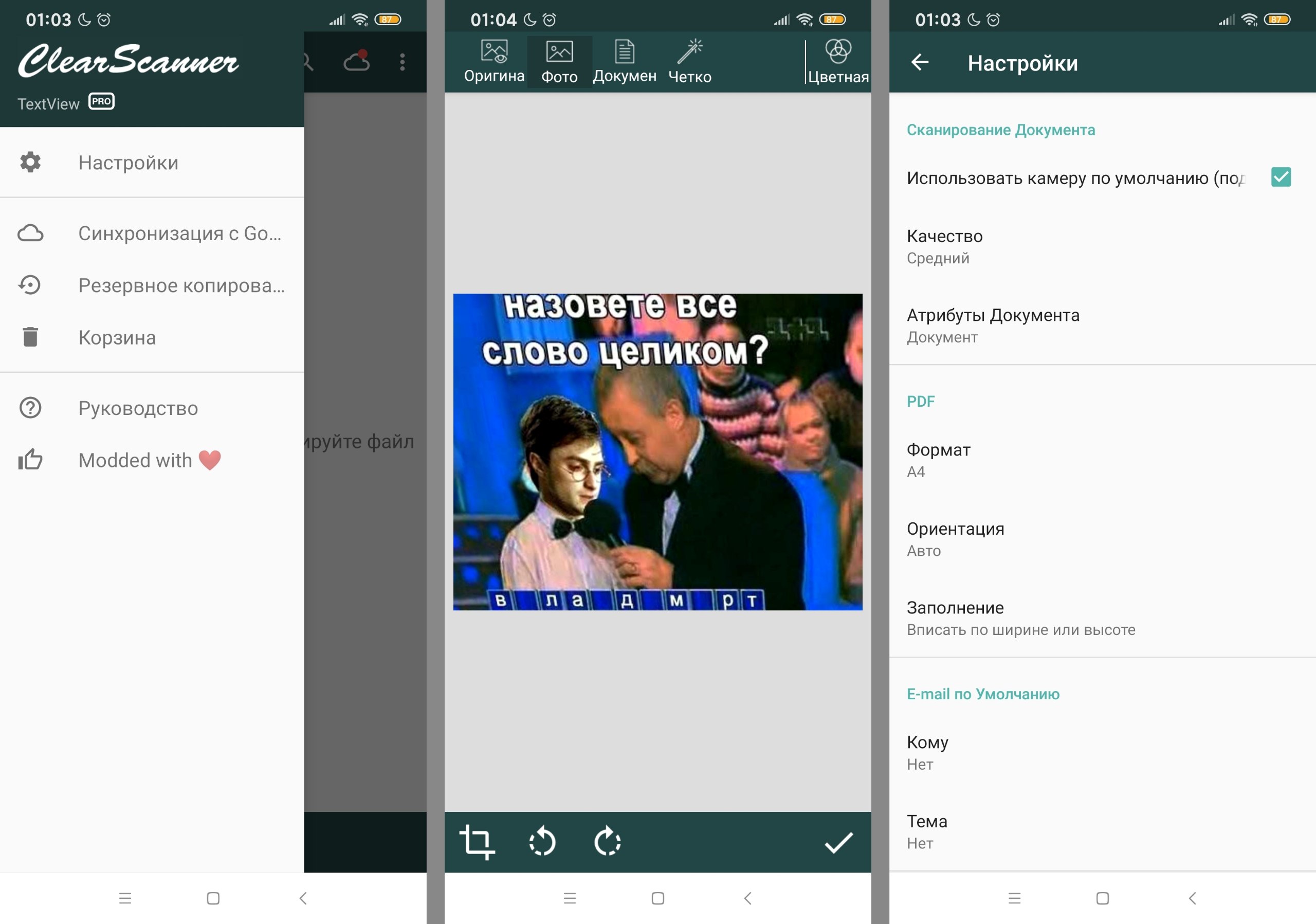Select the Докумен filter
Screen dimensions: 1316x924
625,62
